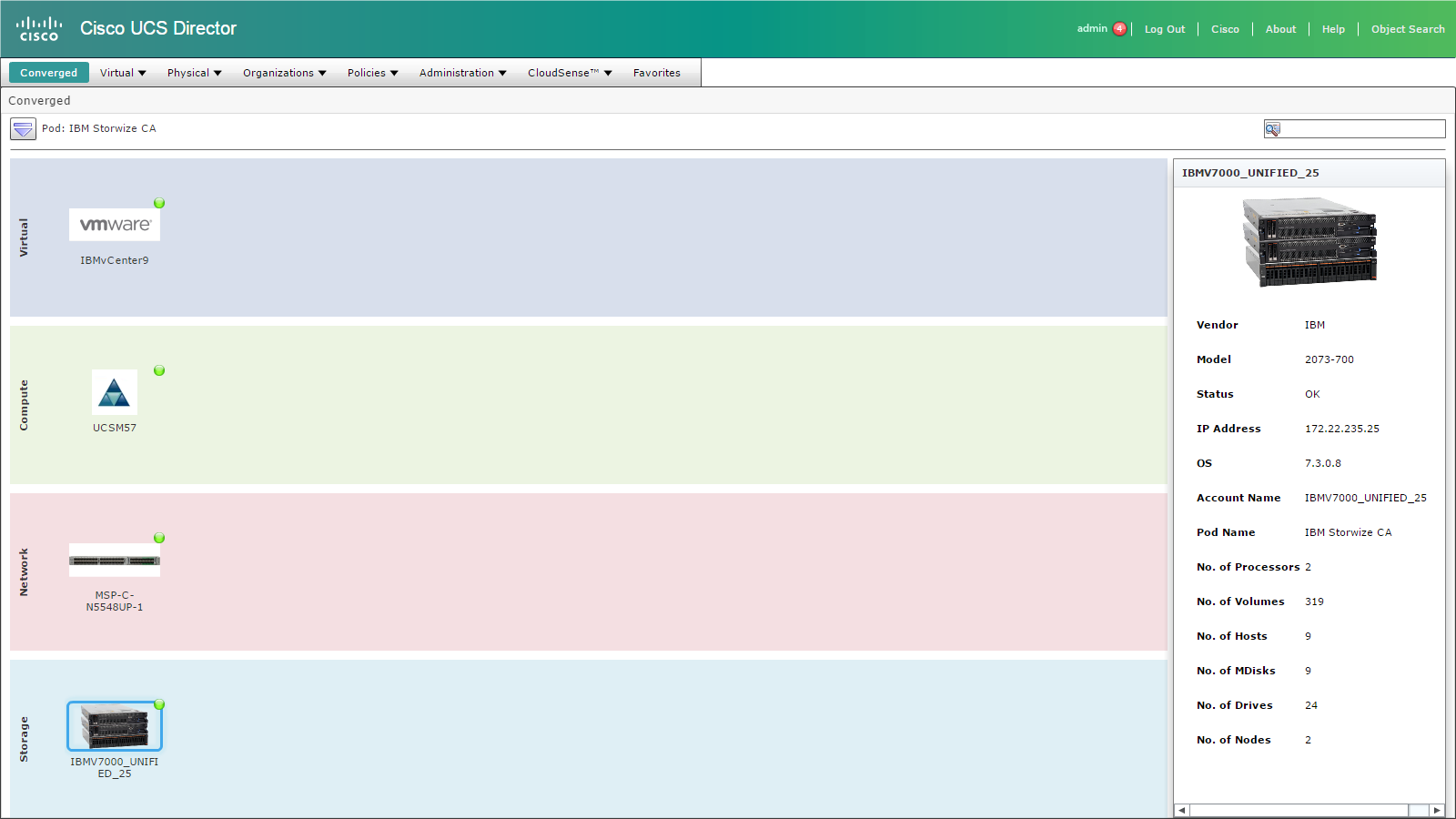Select the UCSM57 compute icon

tap(115, 392)
